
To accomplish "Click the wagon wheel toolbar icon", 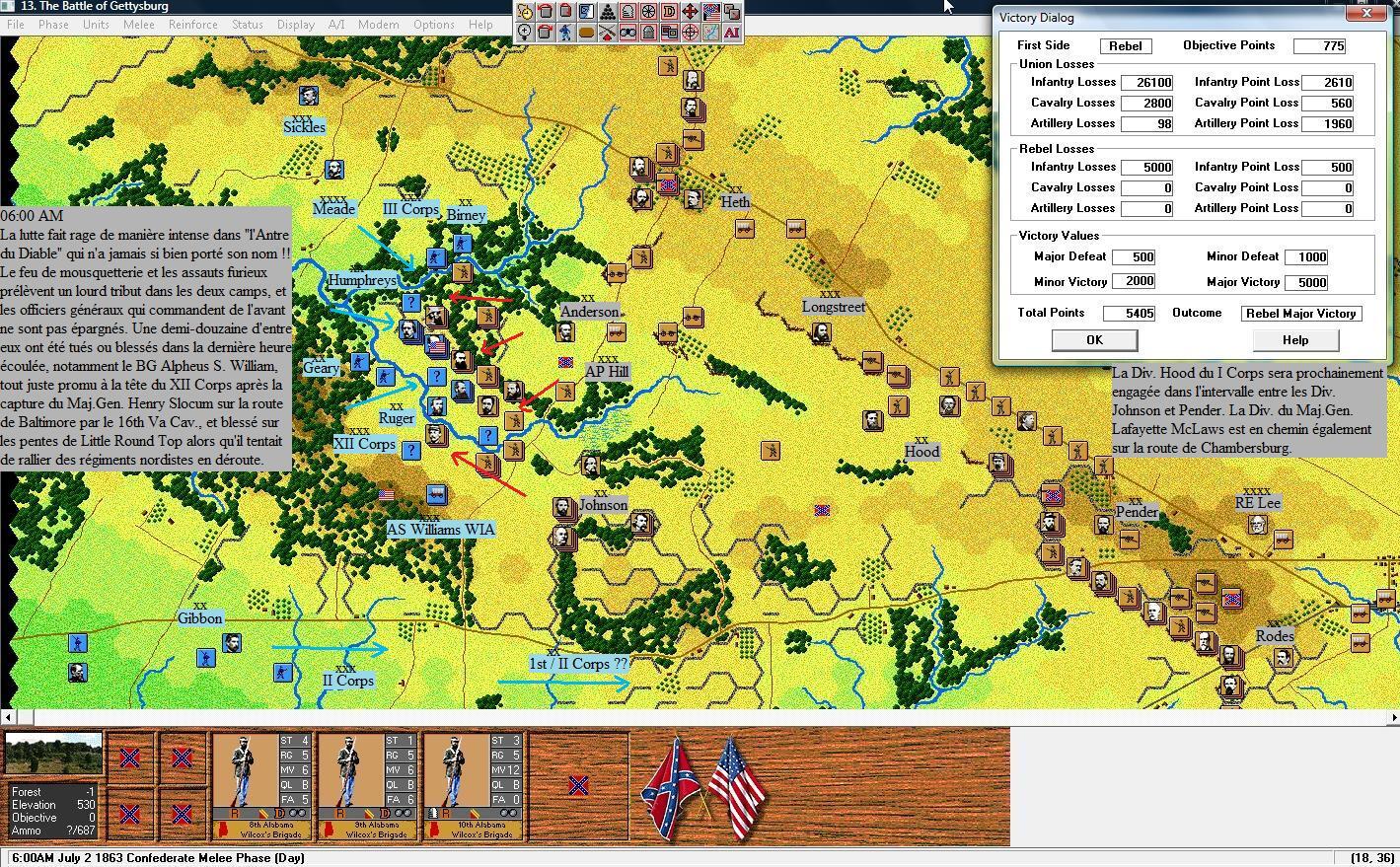I will [648, 12].
